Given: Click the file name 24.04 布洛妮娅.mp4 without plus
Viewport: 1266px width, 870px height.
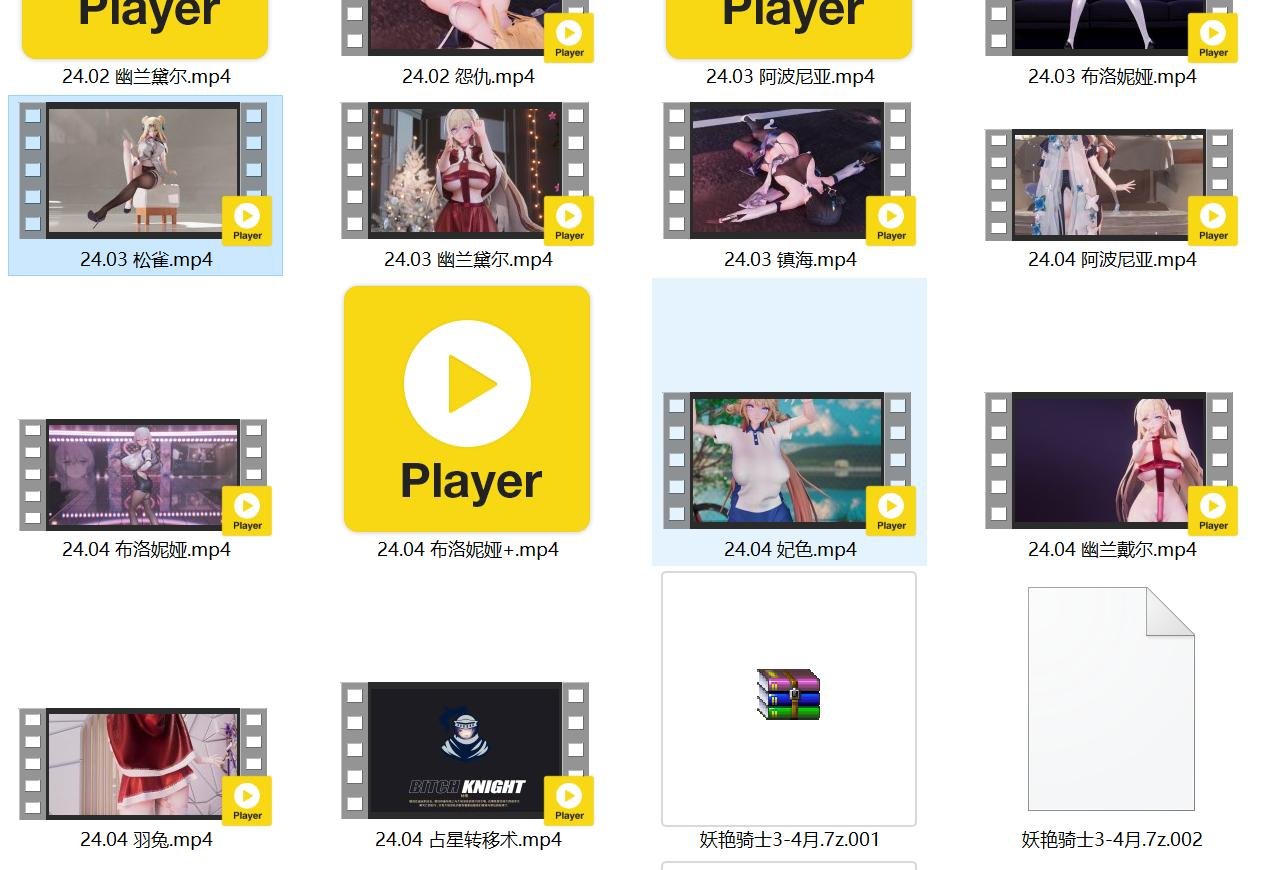Looking at the screenshot, I should click(146, 550).
